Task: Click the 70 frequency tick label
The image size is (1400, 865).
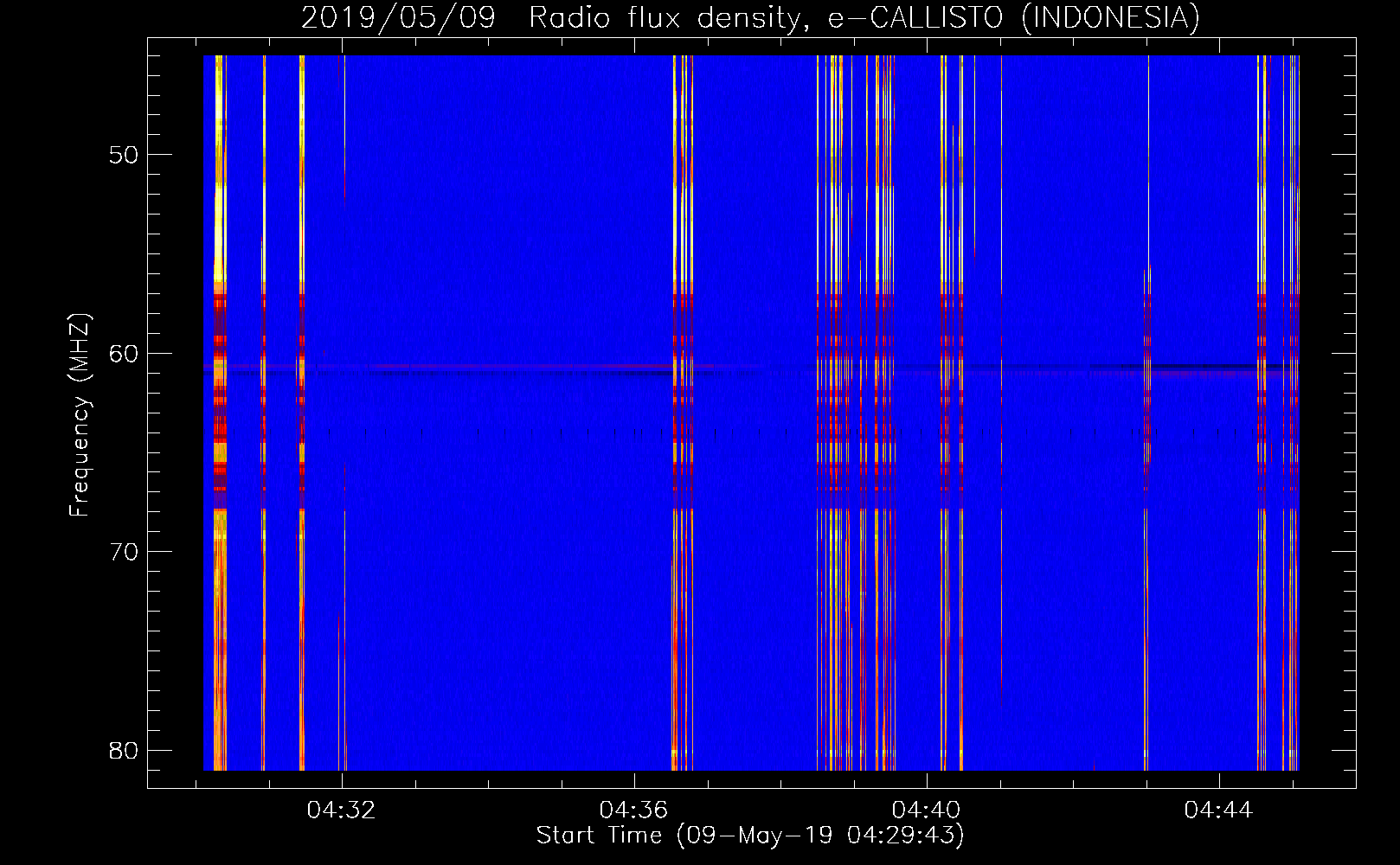Action: pyautogui.click(x=124, y=552)
